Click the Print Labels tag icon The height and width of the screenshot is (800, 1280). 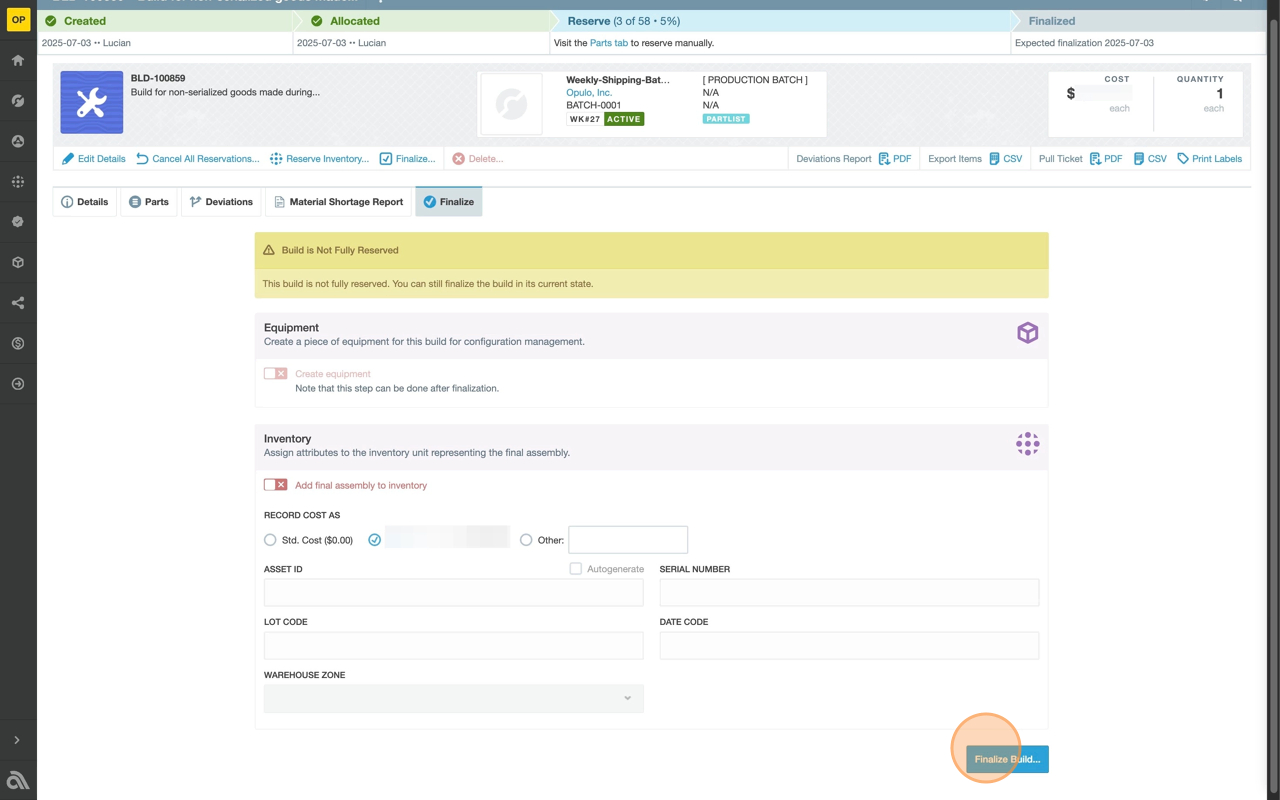1183,159
